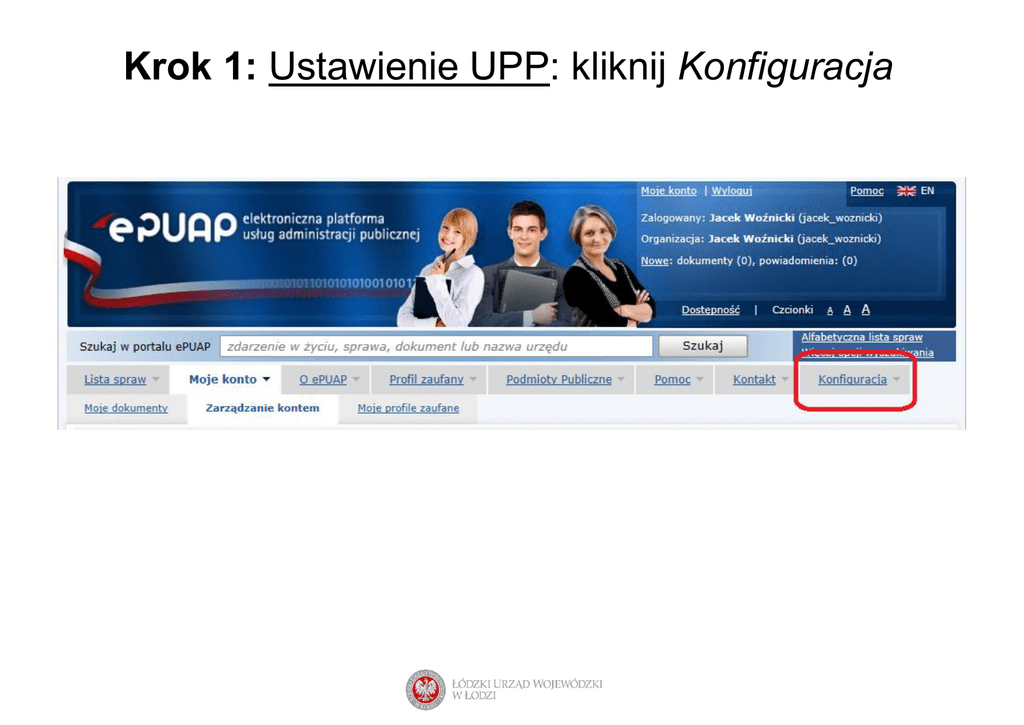This screenshot has width=1024, height=725.
Task: Open the Kontakt menu
Action: pyautogui.click(x=754, y=380)
